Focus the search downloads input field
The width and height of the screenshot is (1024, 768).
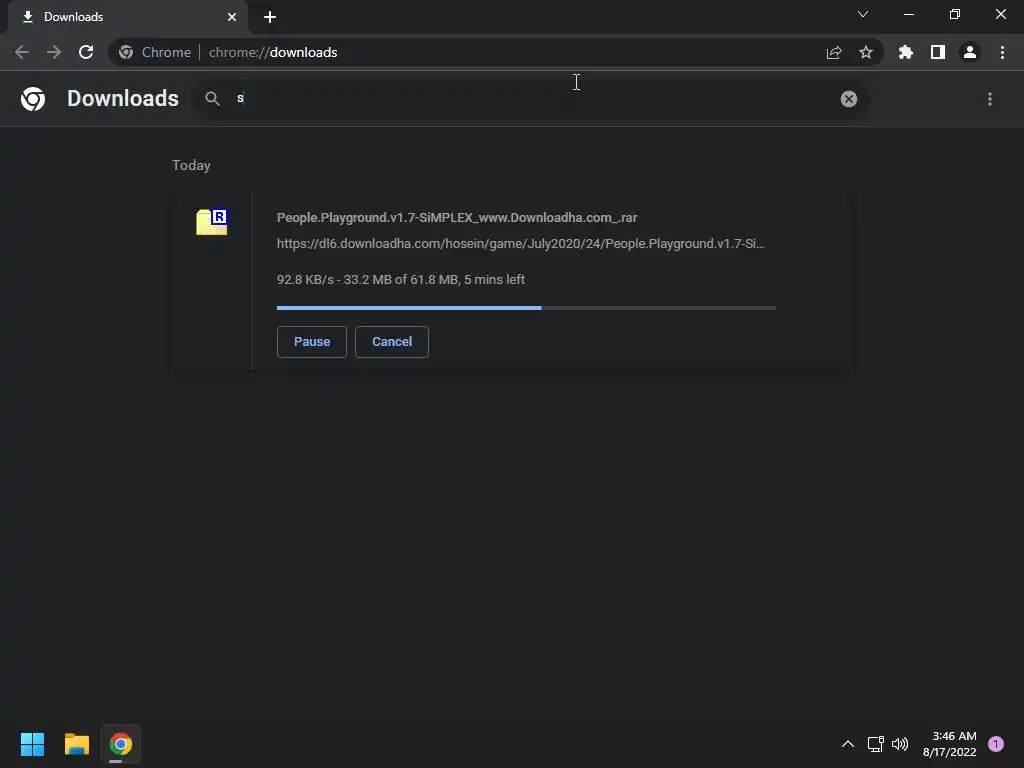532,99
